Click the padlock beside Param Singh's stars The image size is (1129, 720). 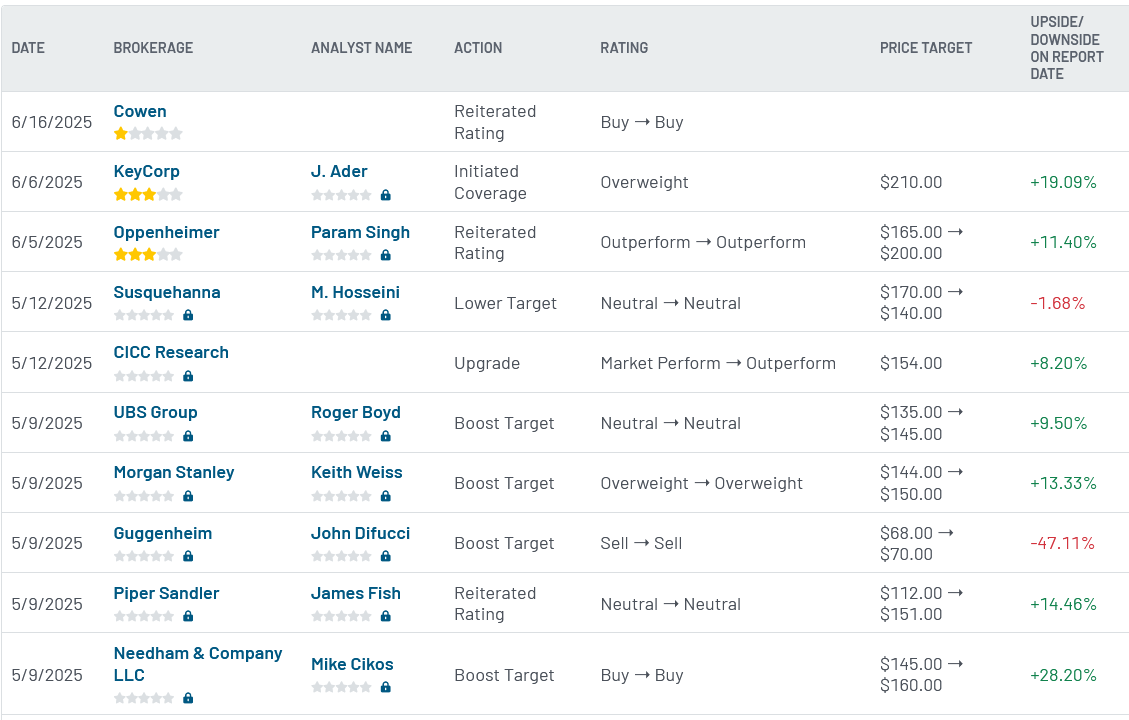coord(385,255)
